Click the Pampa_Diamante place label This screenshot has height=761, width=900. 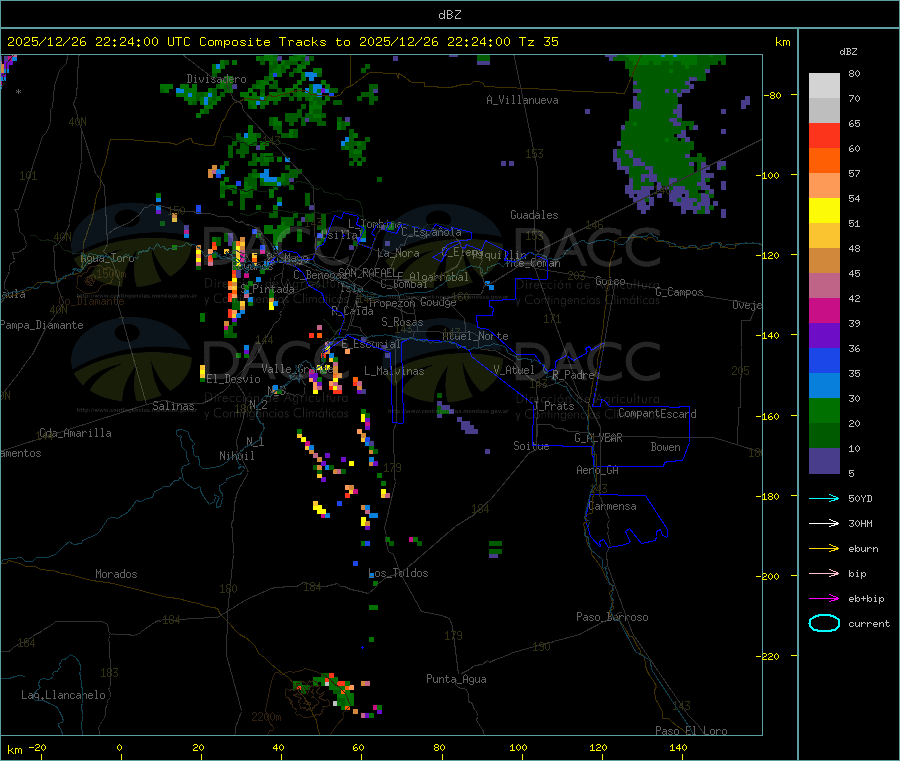tap(42, 325)
